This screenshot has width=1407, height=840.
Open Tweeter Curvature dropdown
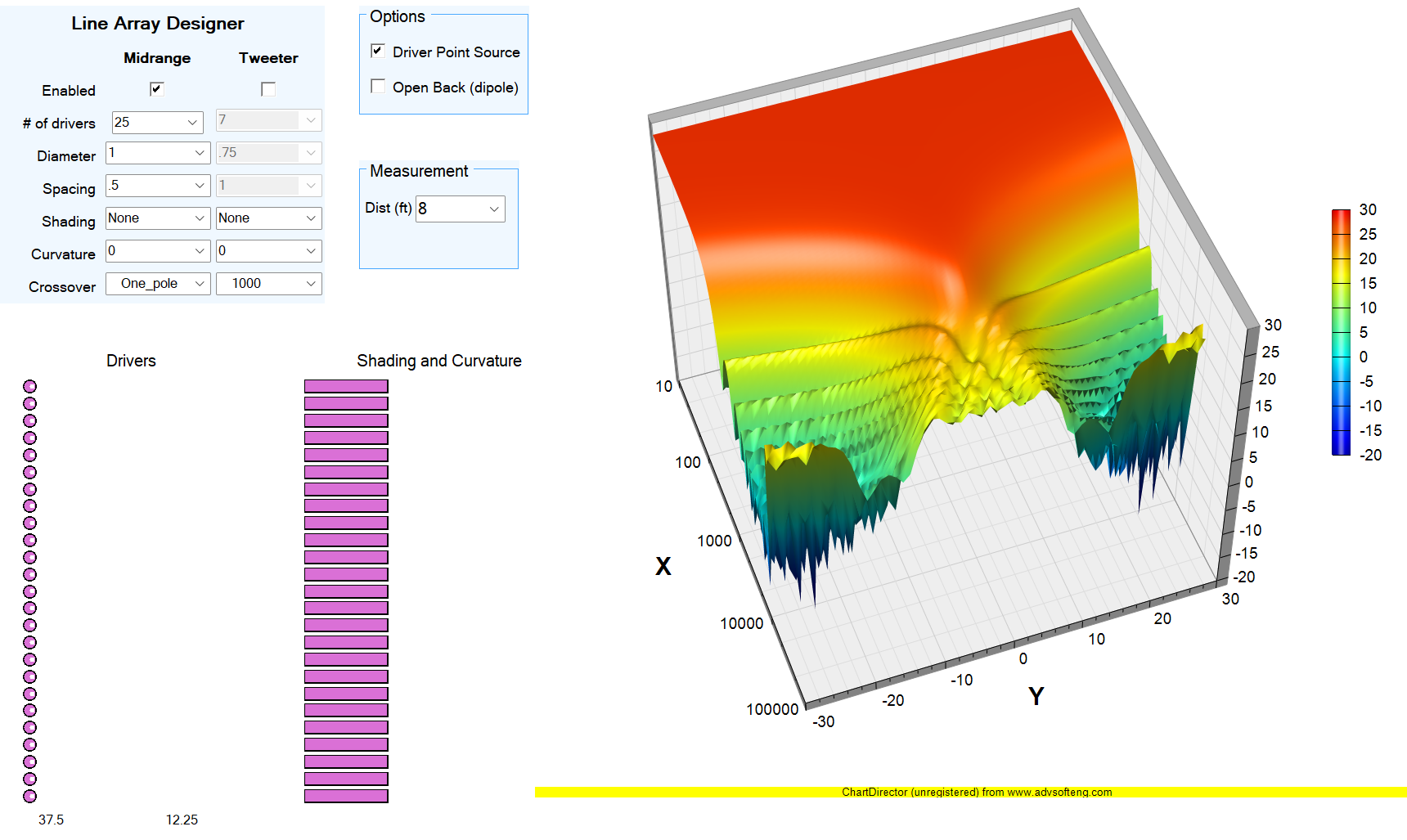268,251
